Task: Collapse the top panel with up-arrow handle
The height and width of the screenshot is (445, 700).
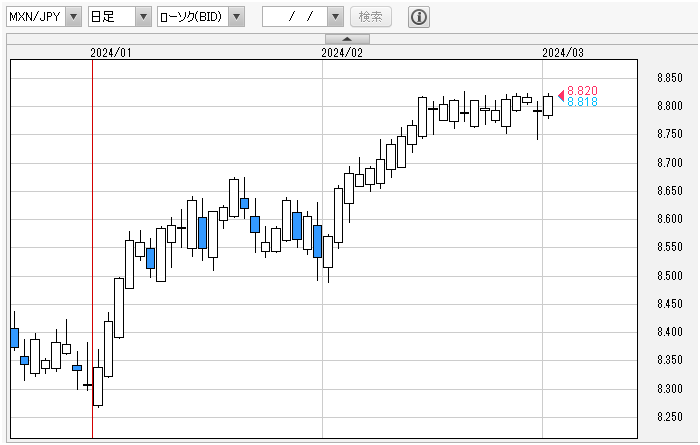Action: [x=347, y=39]
